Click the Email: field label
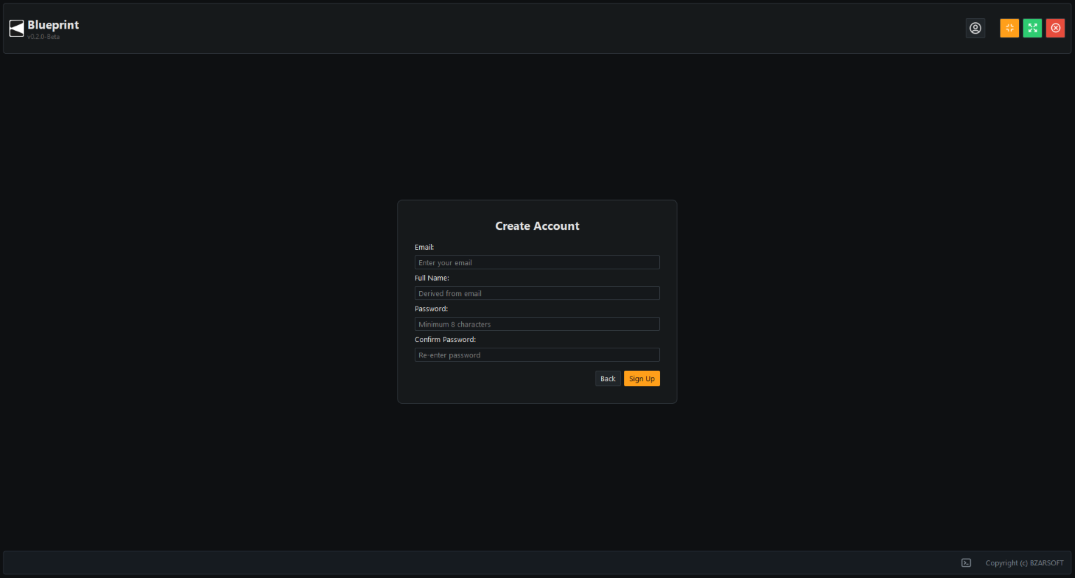The width and height of the screenshot is (1075, 578). pyautogui.click(x=424, y=247)
